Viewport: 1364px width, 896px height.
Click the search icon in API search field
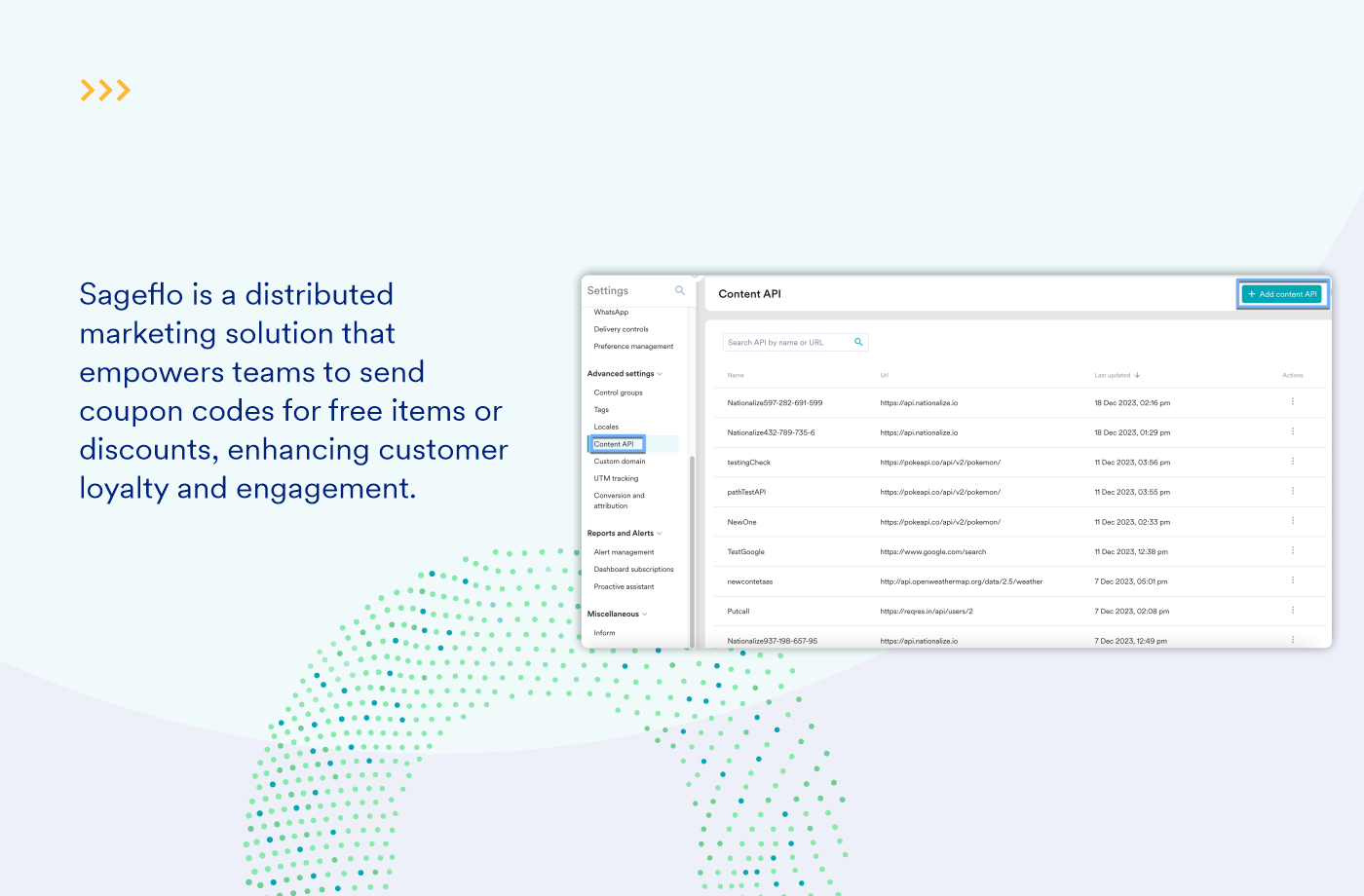pos(858,342)
